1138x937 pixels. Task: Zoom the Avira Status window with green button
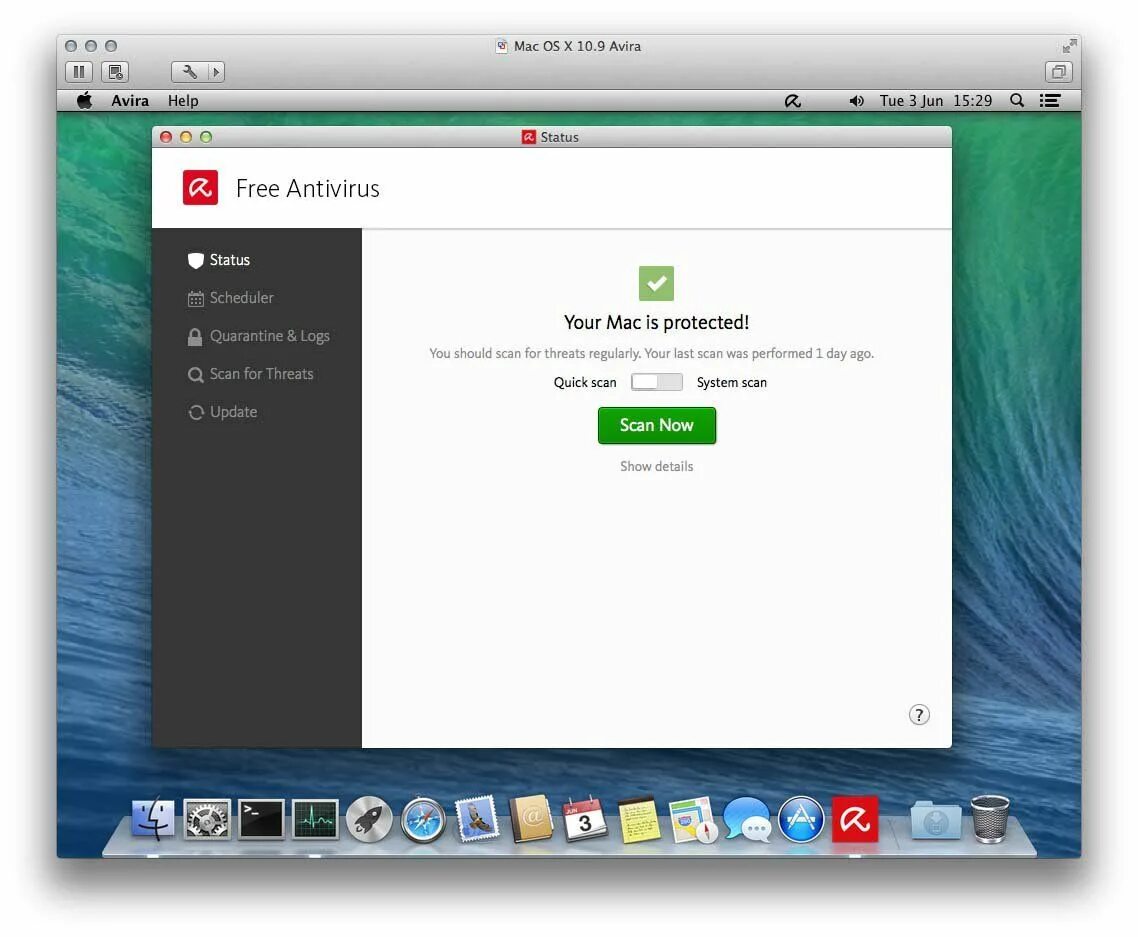point(206,137)
